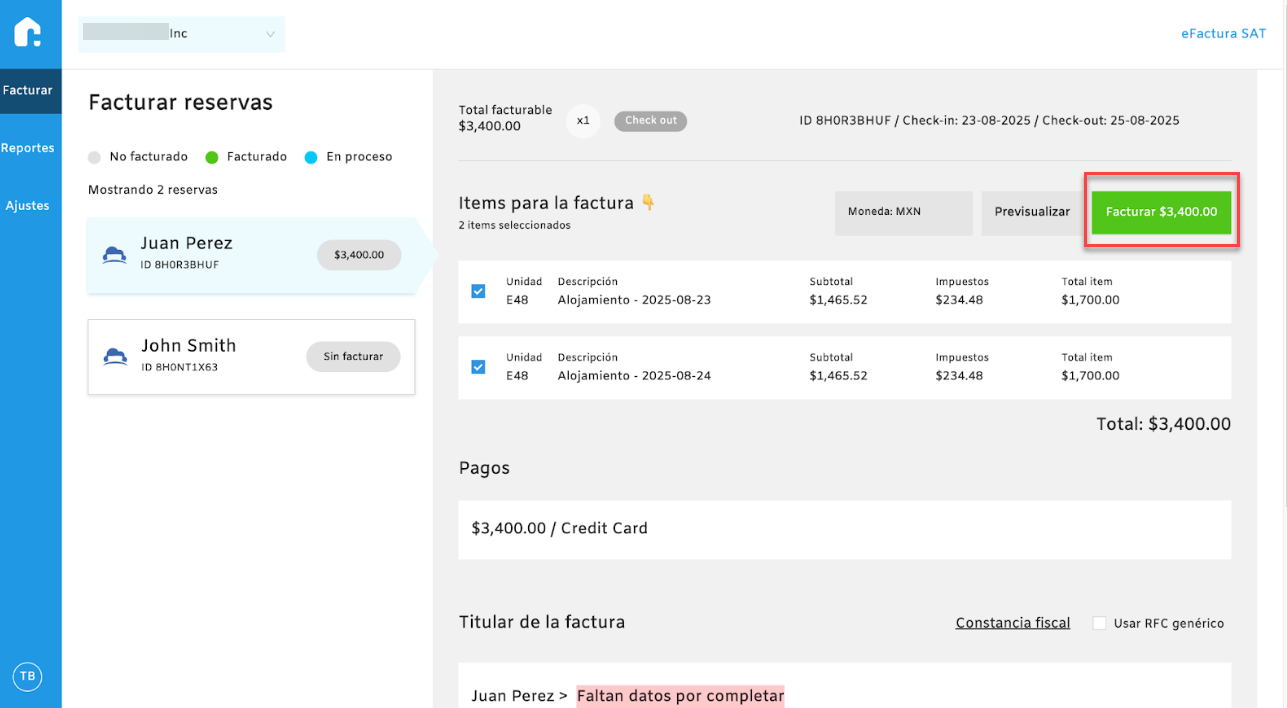1287x708 pixels.
Task: Expand the Faltan datos por completar notice
Action: coord(680,695)
